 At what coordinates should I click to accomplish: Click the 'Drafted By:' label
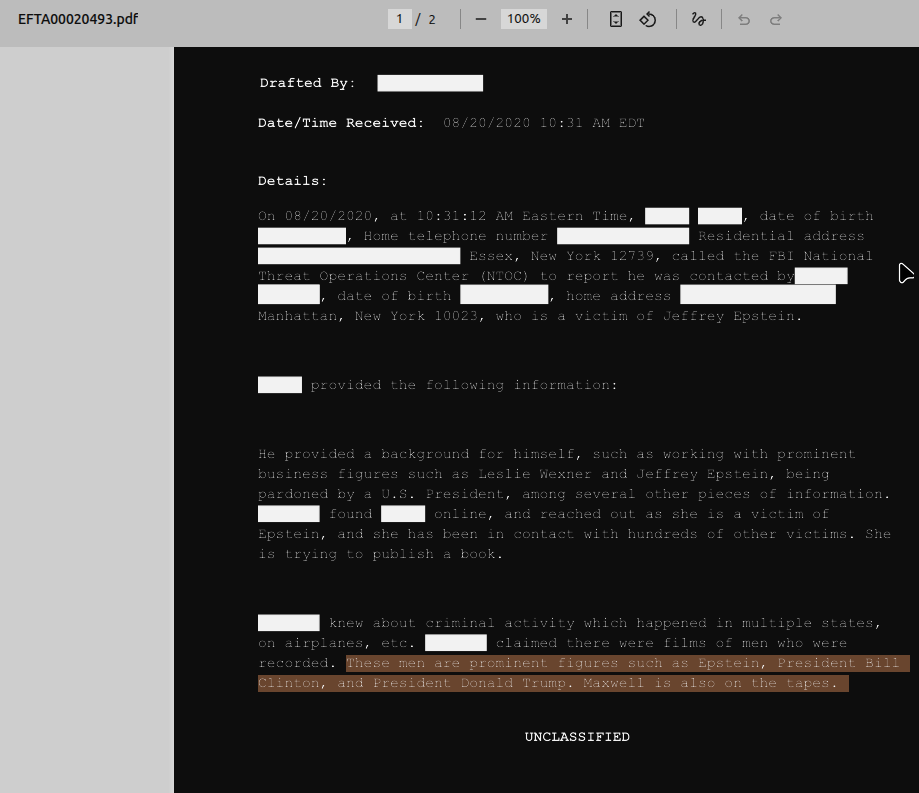pos(308,83)
